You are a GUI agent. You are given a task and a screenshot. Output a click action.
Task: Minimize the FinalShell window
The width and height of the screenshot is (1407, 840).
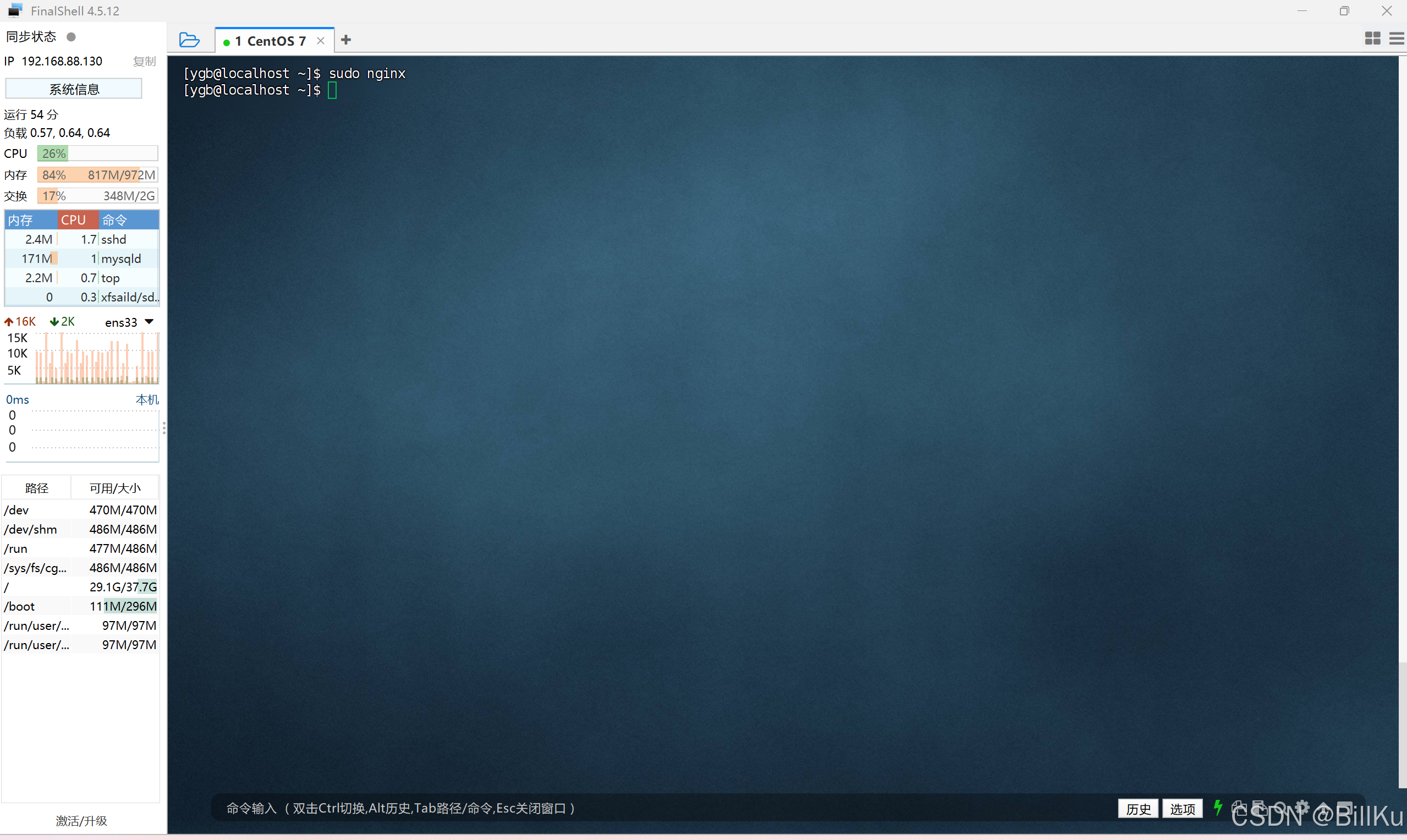1302,11
